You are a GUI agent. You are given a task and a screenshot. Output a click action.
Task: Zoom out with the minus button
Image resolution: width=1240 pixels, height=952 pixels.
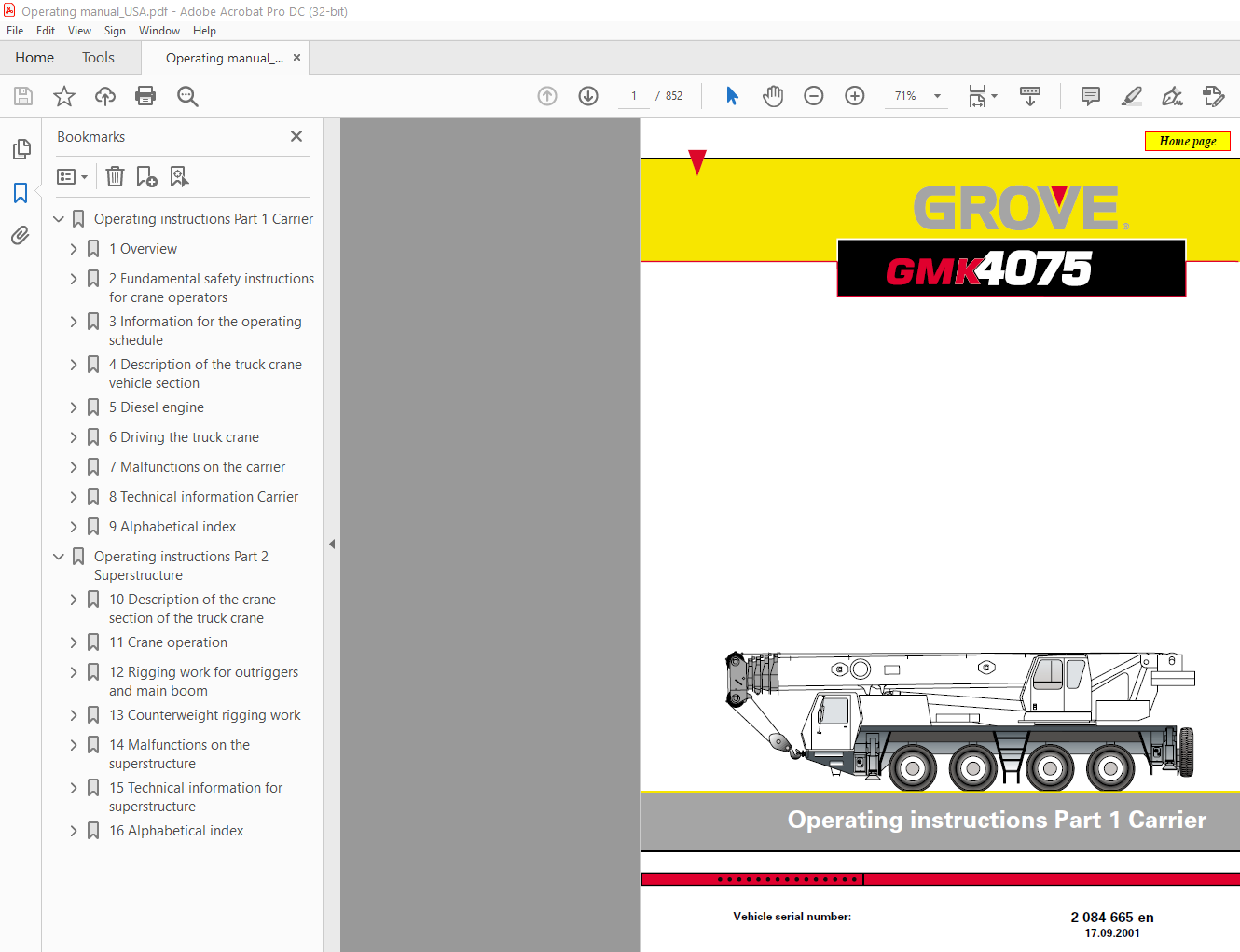pos(814,96)
